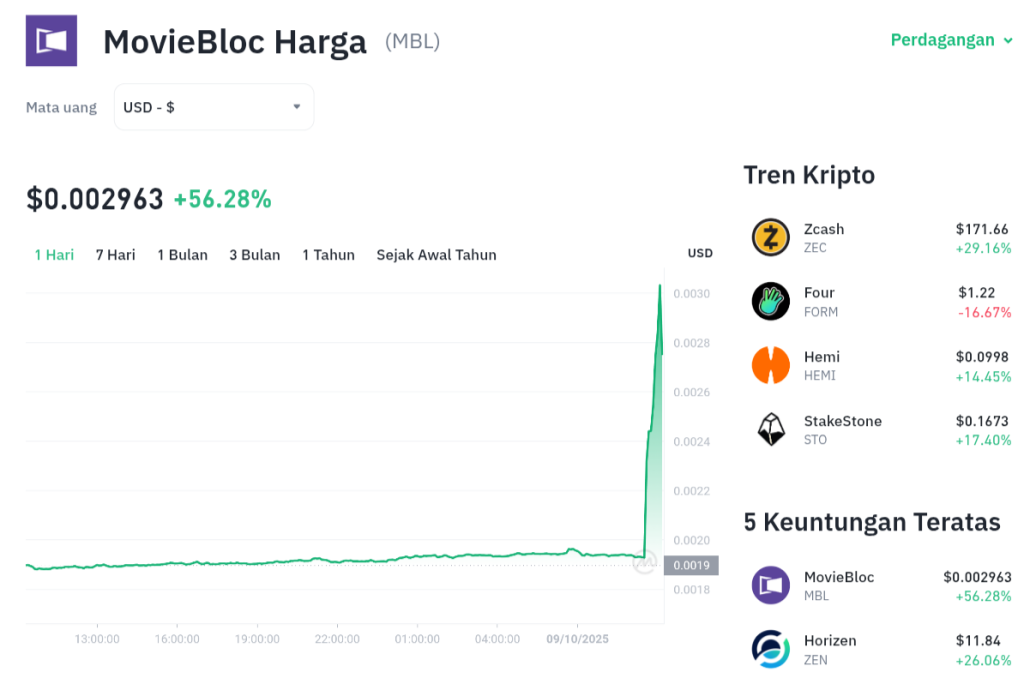Click the StakeStone coin icon
Image resolution: width=1024 pixels, height=684 pixels.
771,429
